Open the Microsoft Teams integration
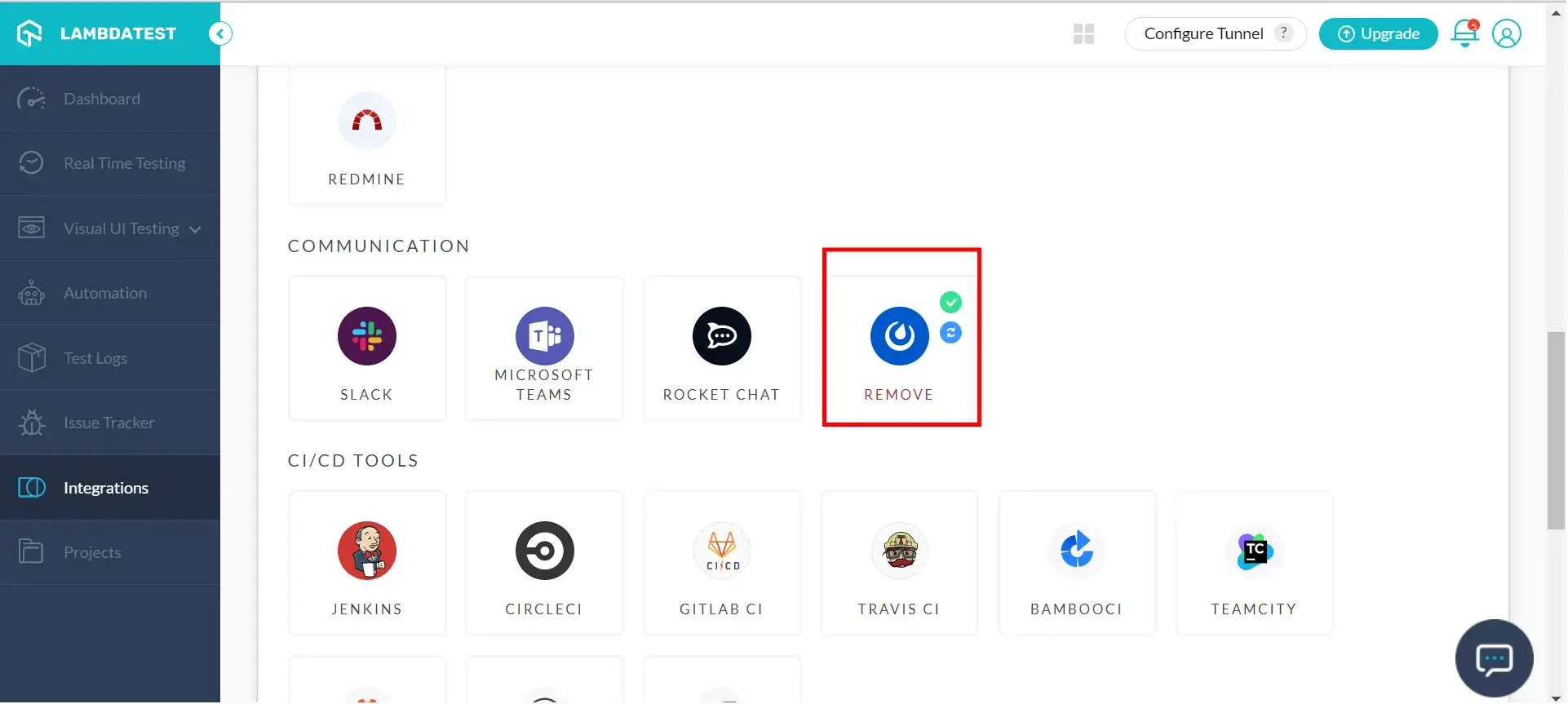Image resolution: width=1568 pixels, height=704 pixels. pyautogui.click(x=544, y=336)
